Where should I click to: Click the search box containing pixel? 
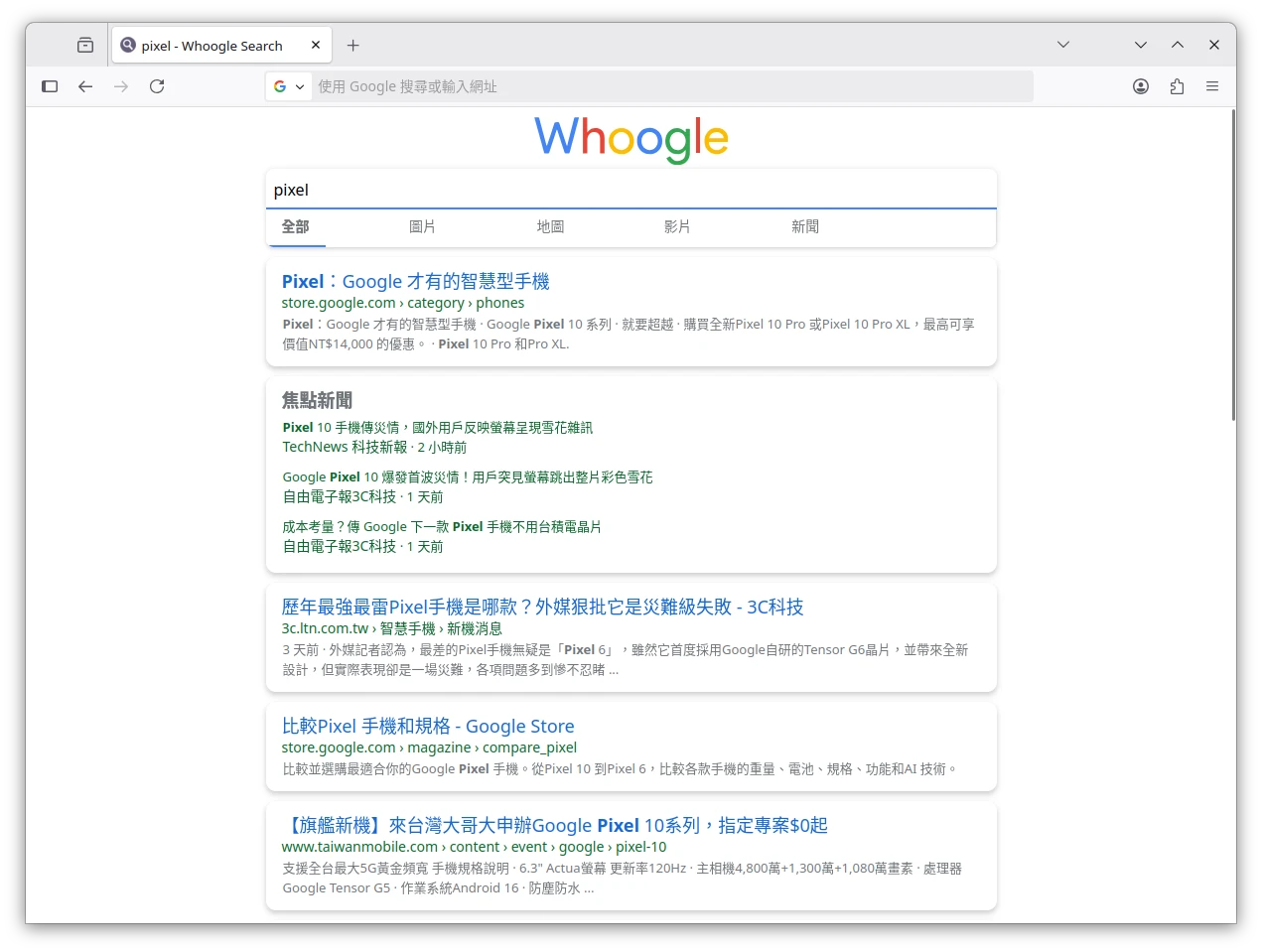click(631, 190)
